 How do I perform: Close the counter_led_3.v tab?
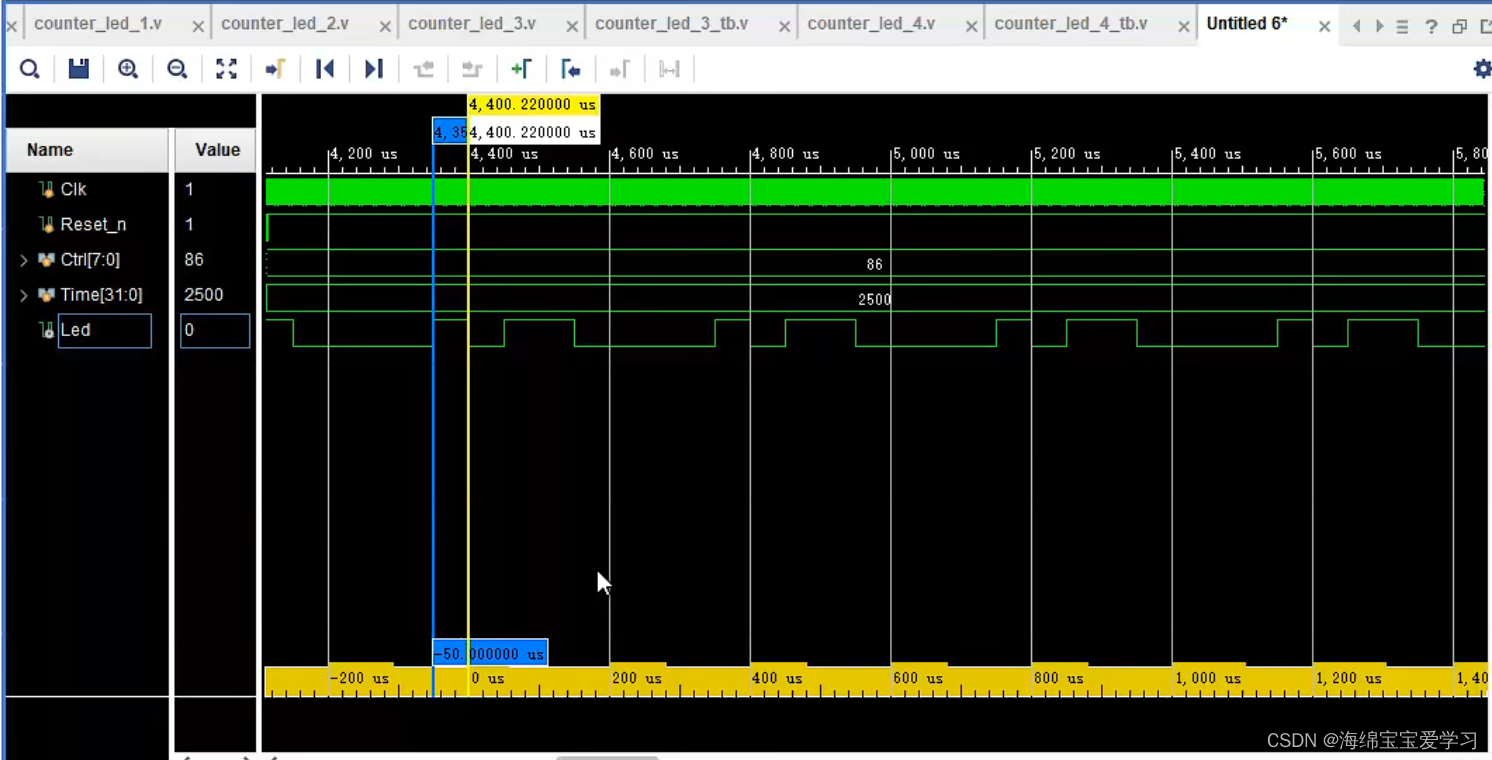click(x=572, y=27)
